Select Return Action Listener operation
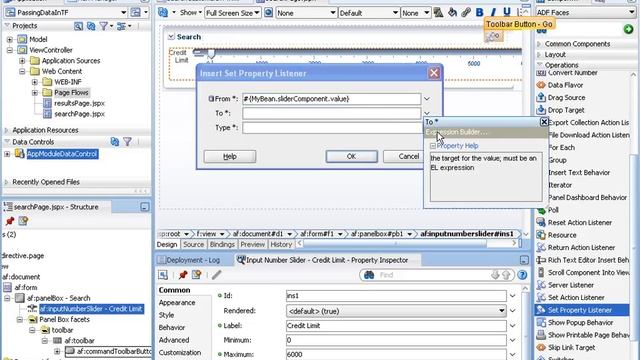Image resolution: width=640 pixels, height=360 pixels. [581, 247]
